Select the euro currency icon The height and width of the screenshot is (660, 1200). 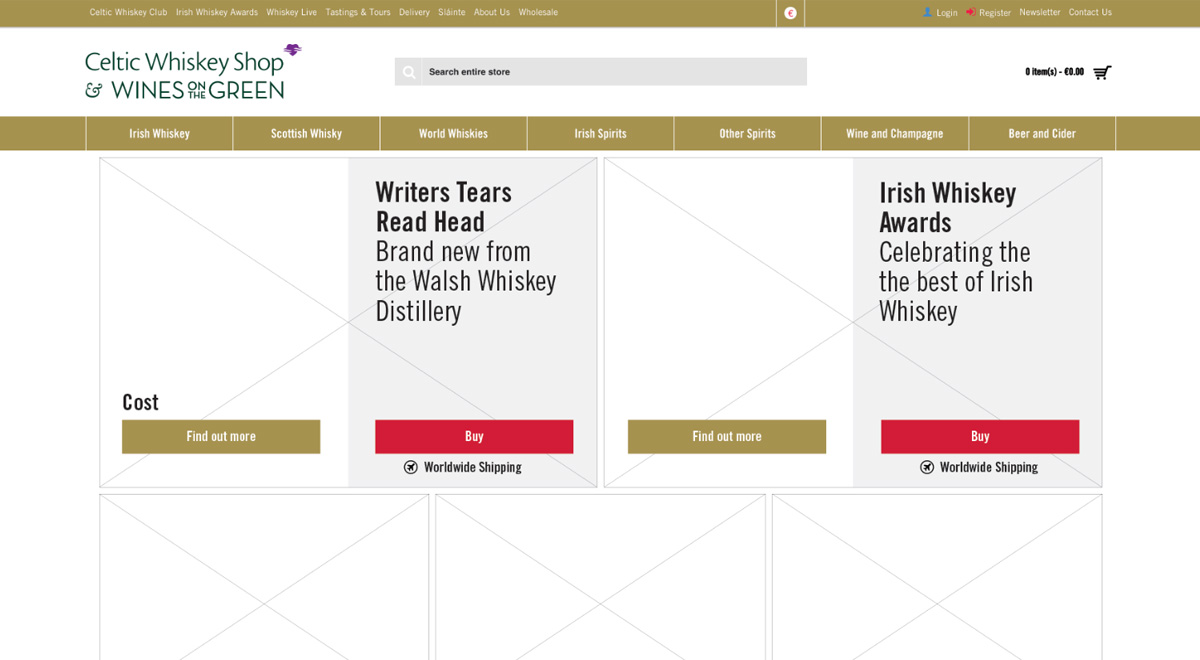pyautogui.click(x=790, y=13)
